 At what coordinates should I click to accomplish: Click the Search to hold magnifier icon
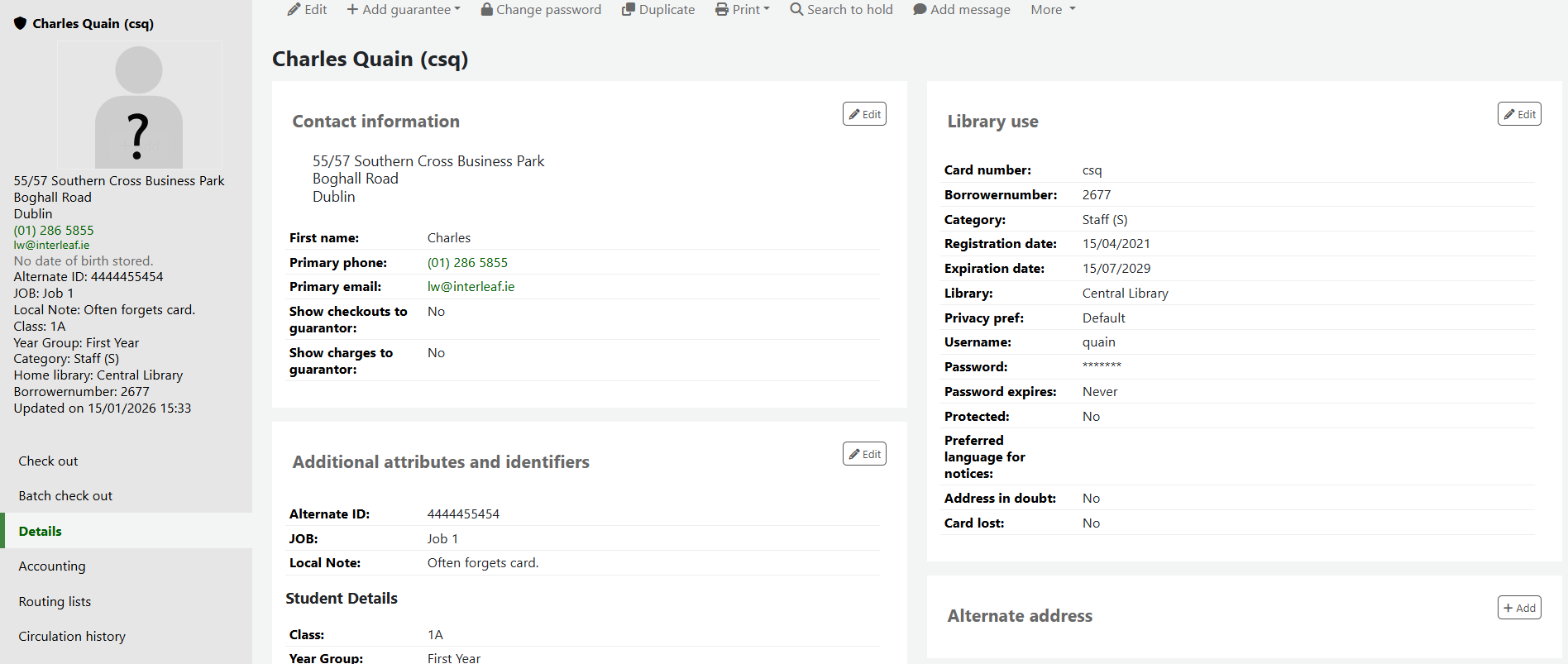[796, 10]
